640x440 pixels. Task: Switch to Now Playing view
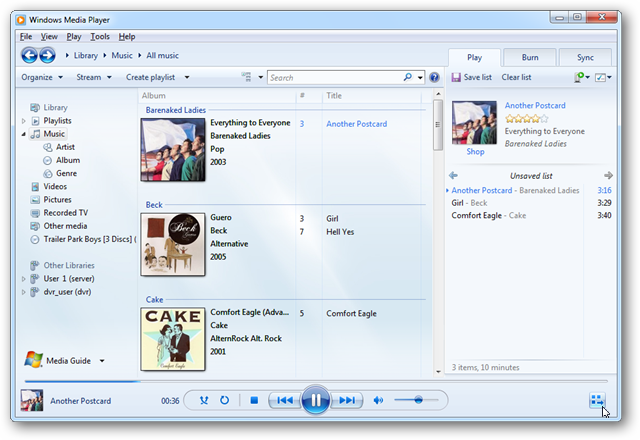(x=597, y=401)
